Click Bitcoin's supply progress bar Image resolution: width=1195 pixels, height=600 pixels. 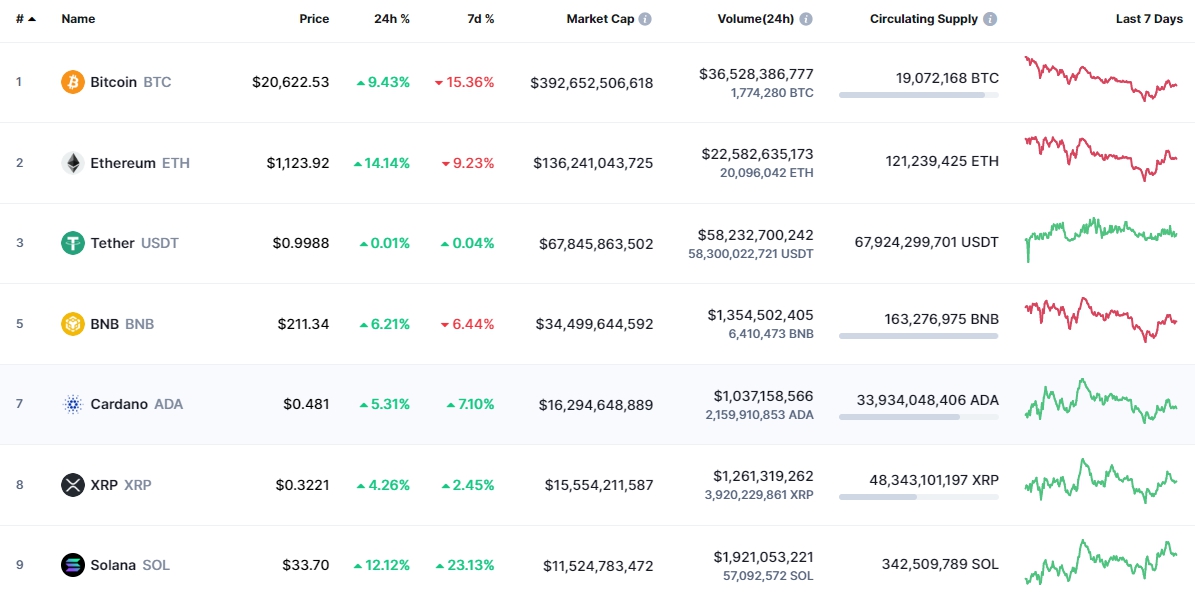pyautogui.click(x=918, y=95)
